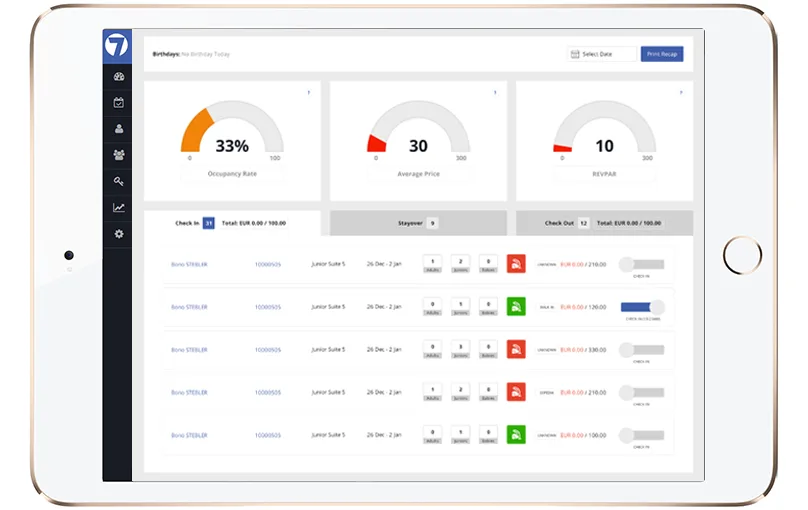
Task: Click the blue 7 logo at top
Action: (117, 46)
